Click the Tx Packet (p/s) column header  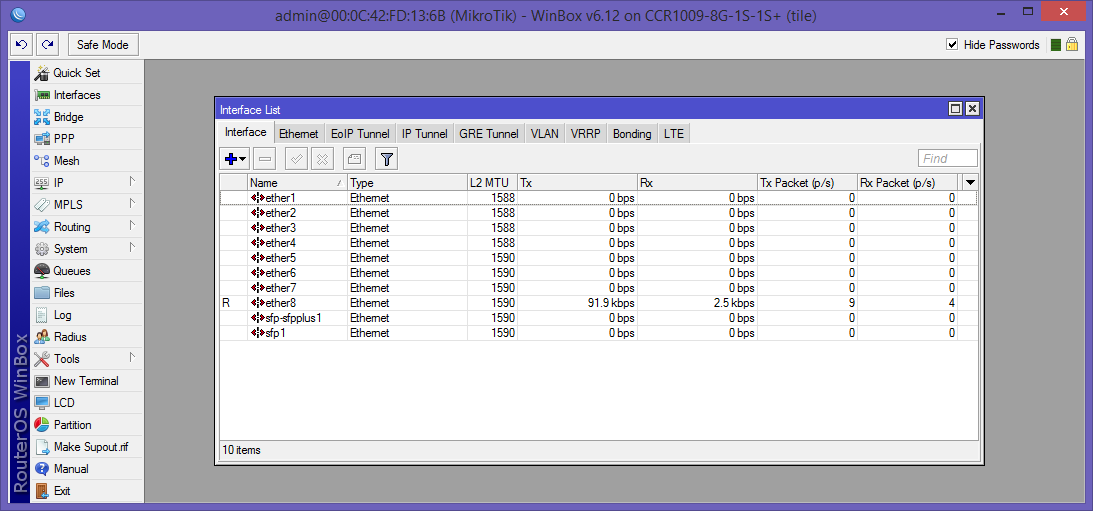(x=807, y=183)
